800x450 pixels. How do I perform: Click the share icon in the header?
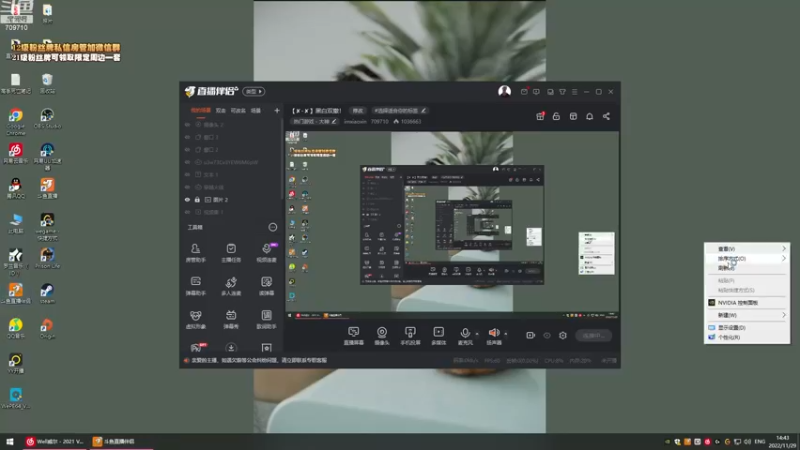click(606, 116)
